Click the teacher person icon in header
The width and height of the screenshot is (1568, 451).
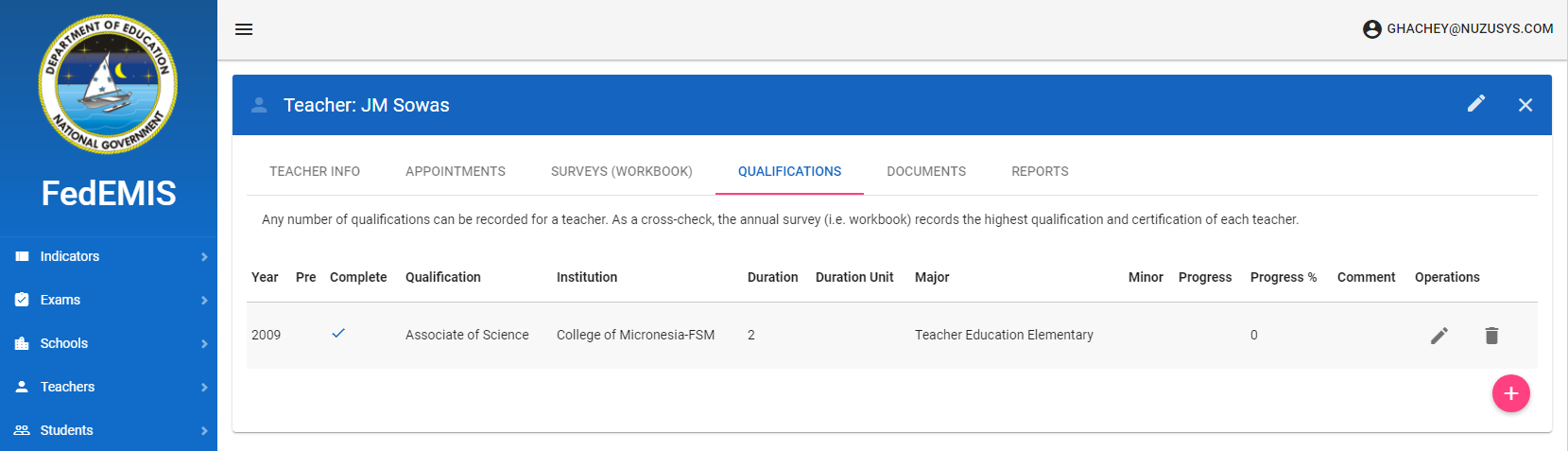259,105
